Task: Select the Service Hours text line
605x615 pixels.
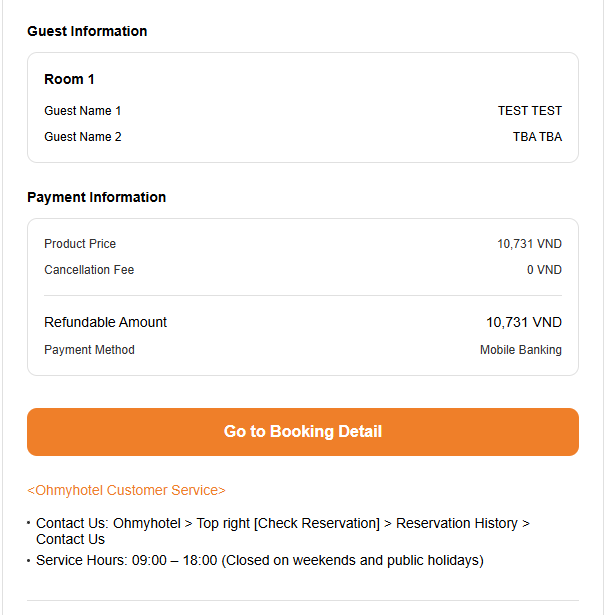Action: tap(259, 560)
